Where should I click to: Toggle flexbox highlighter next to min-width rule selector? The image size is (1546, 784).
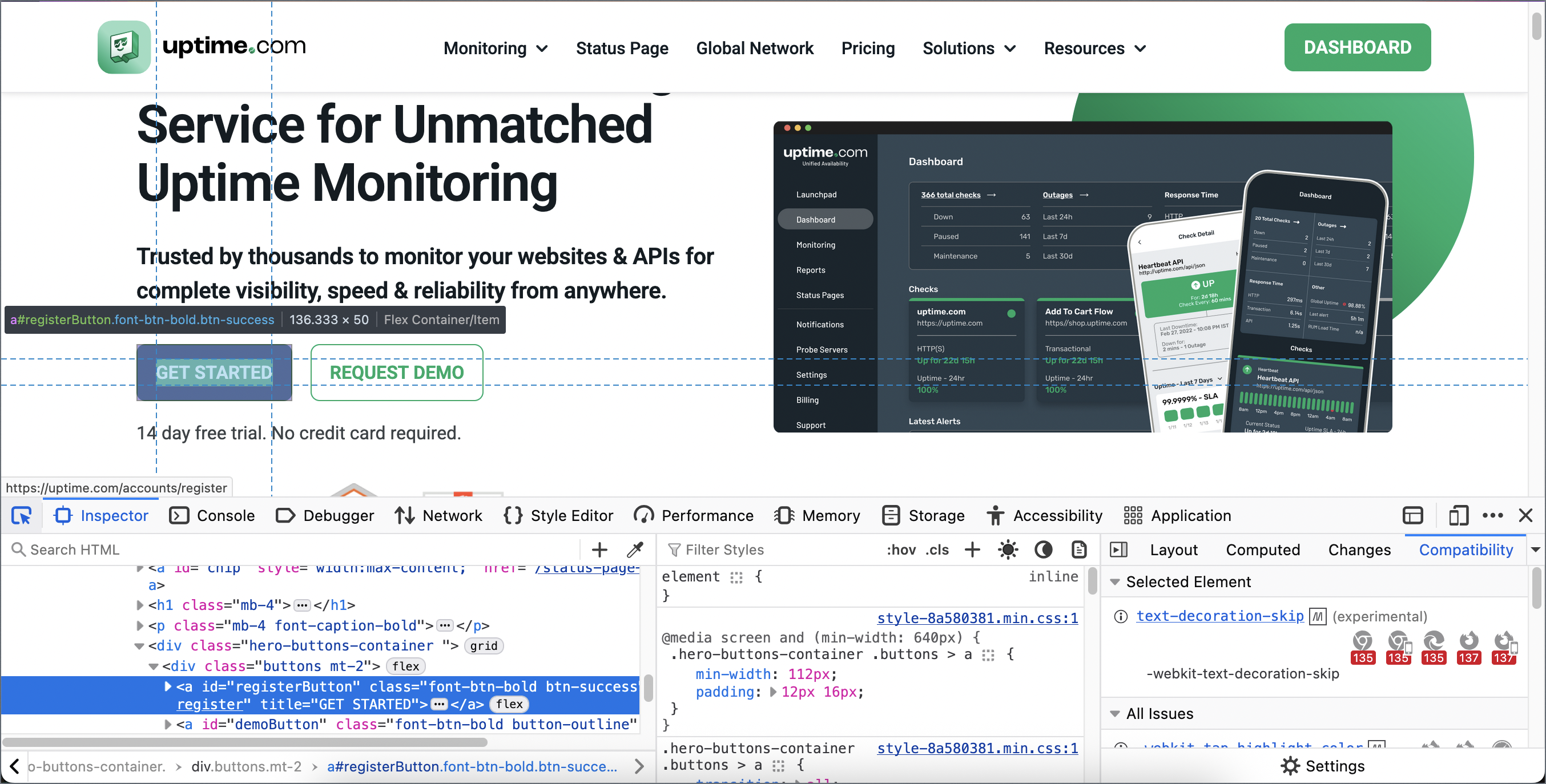point(988,655)
